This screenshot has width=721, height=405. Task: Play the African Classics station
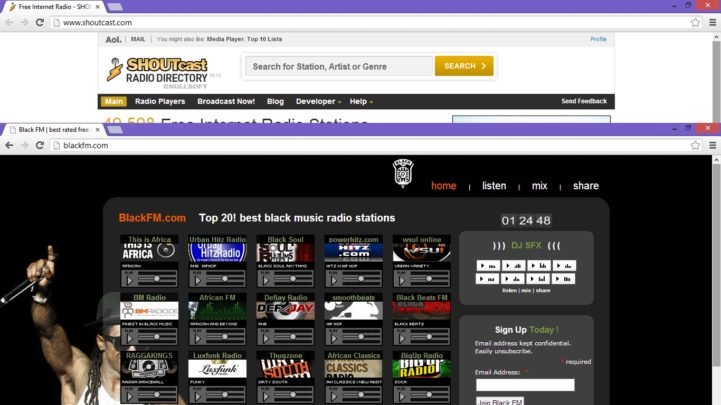tap(334, 396)
